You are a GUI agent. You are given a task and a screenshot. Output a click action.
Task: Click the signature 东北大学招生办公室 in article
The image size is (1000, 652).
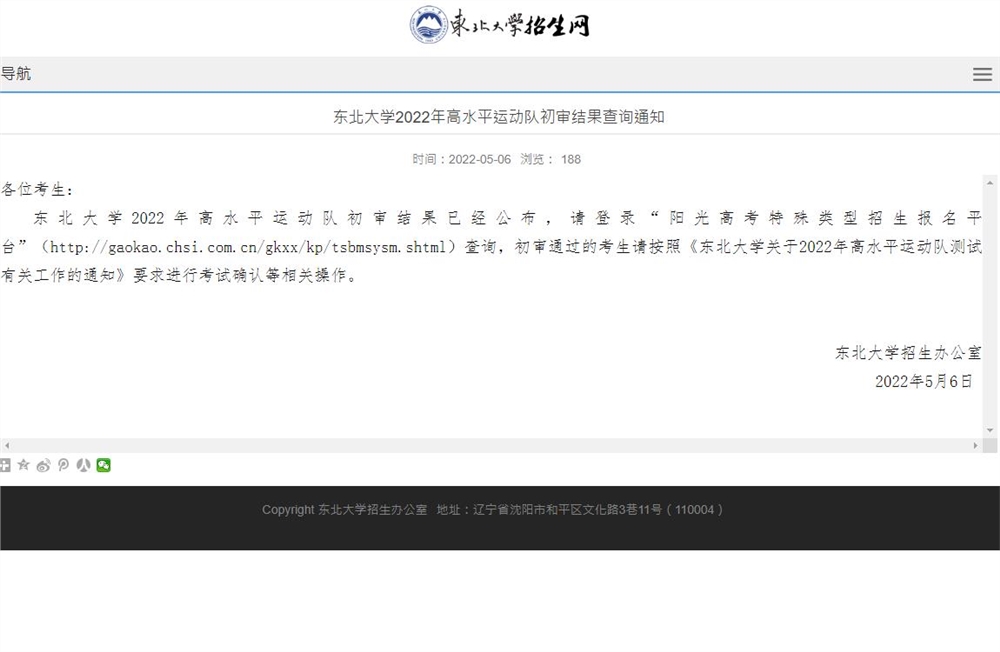908,353
